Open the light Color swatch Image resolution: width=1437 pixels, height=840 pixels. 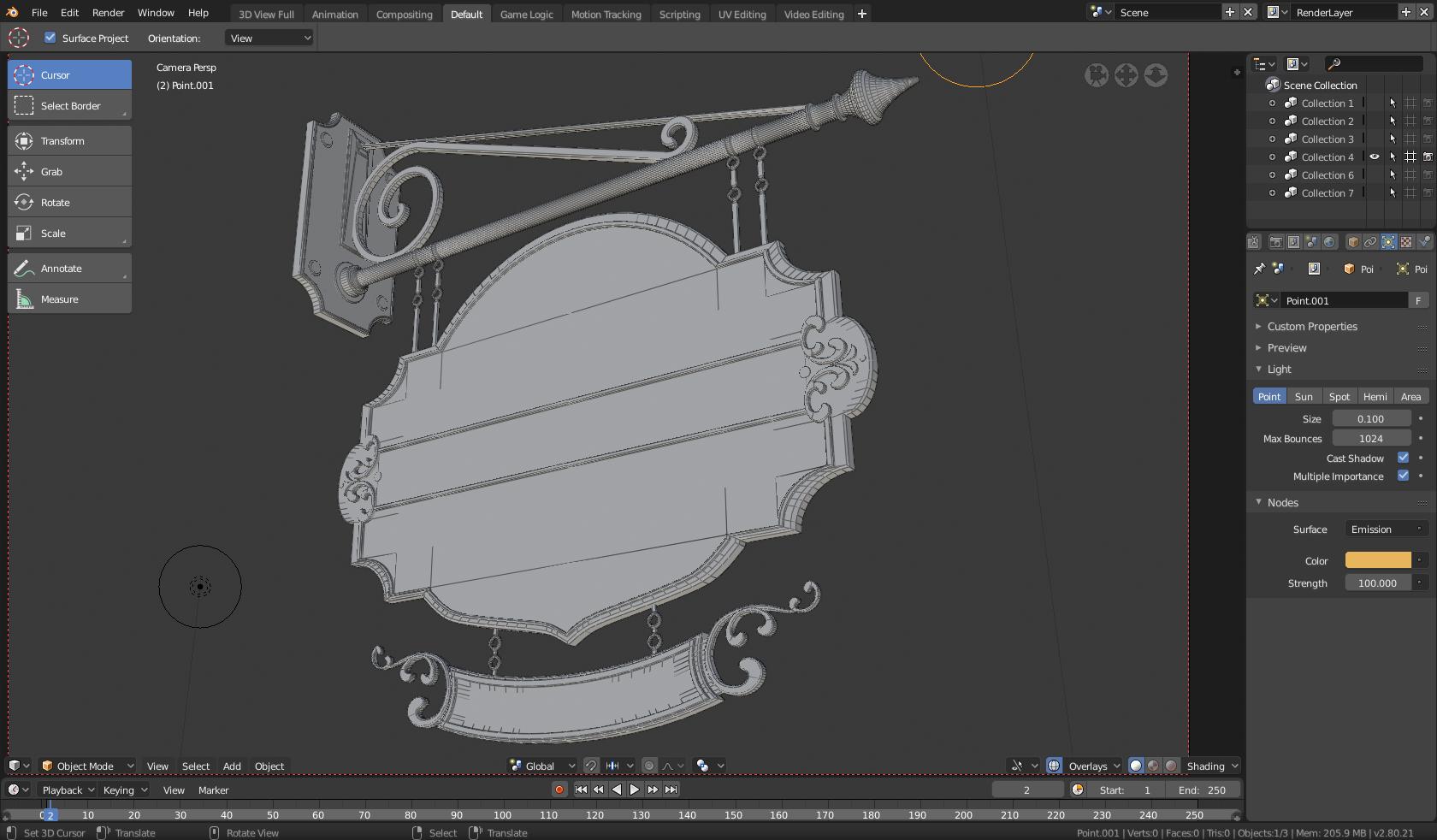(x=1378, y=560)
